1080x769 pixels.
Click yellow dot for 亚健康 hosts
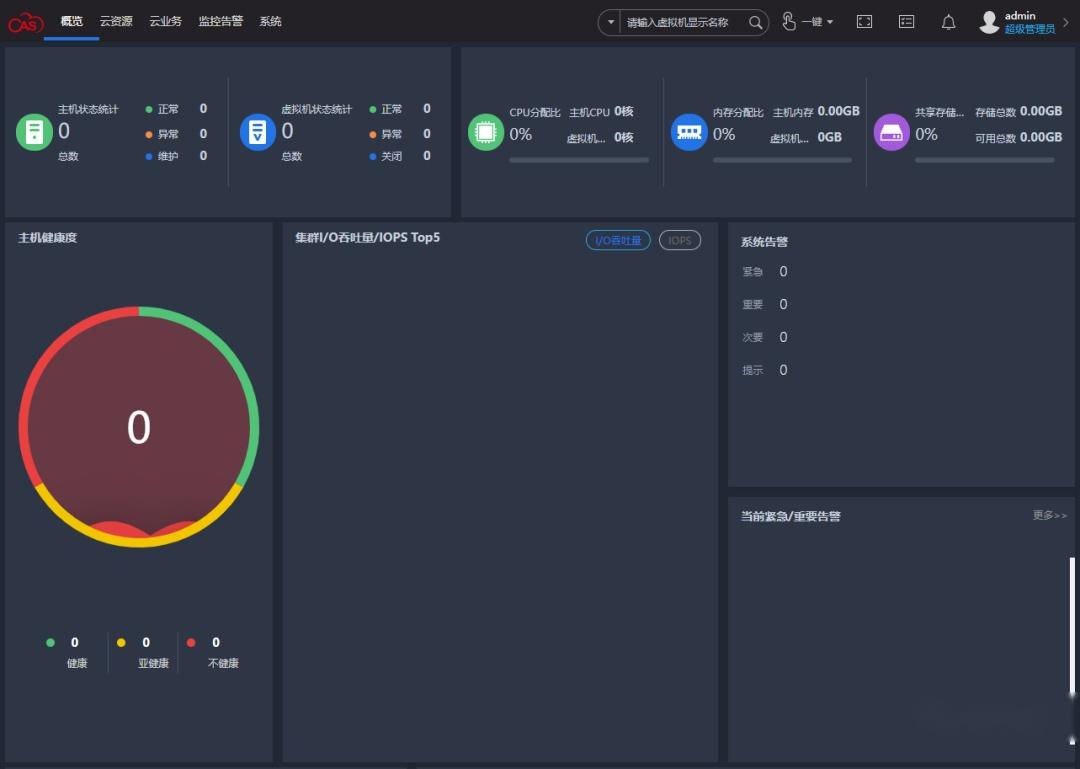pyautogui.click(x=121, y=643)
